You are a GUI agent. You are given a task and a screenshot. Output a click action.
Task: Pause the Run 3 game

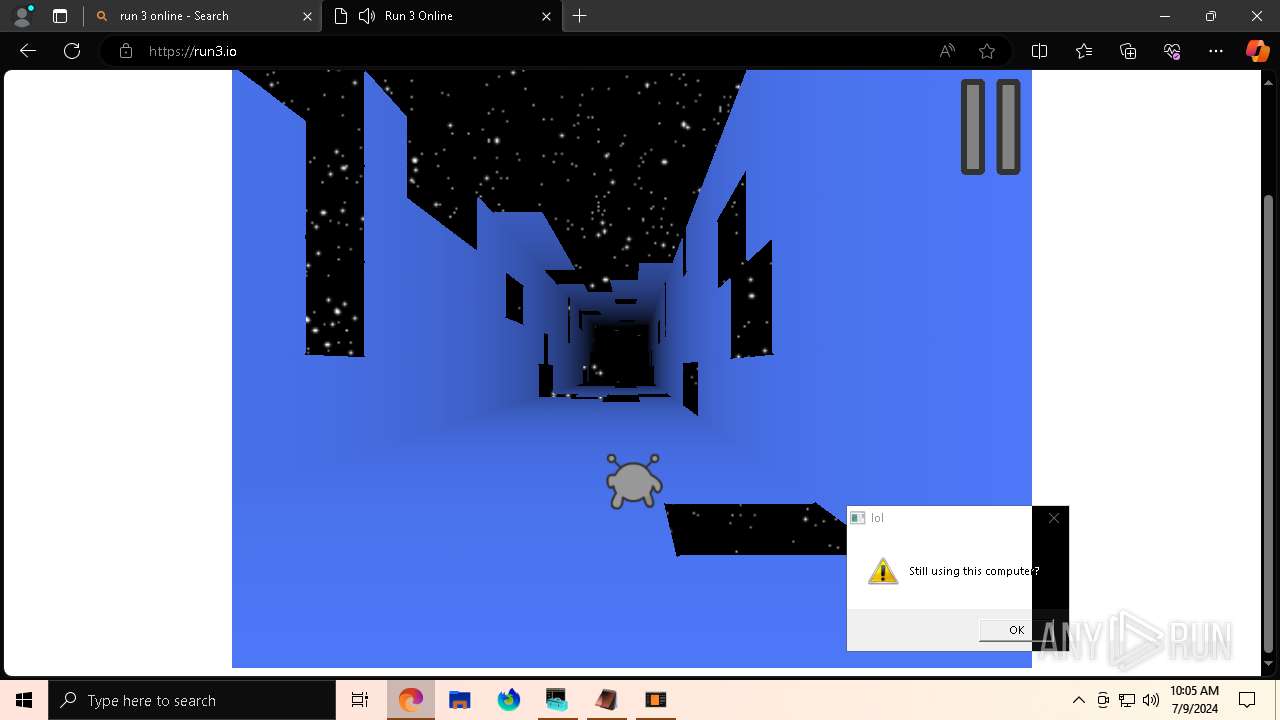tap(990, 127)
